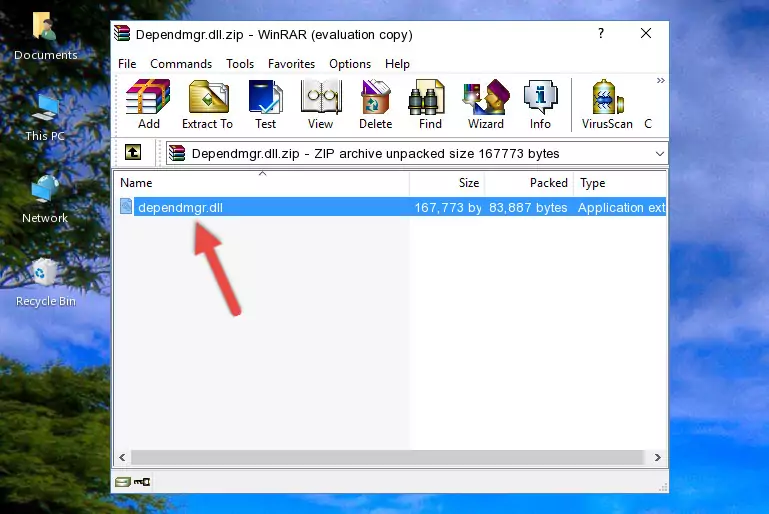Open the File menu
Viewport: 769px width, 514px height.
click(x=127, y=64)
